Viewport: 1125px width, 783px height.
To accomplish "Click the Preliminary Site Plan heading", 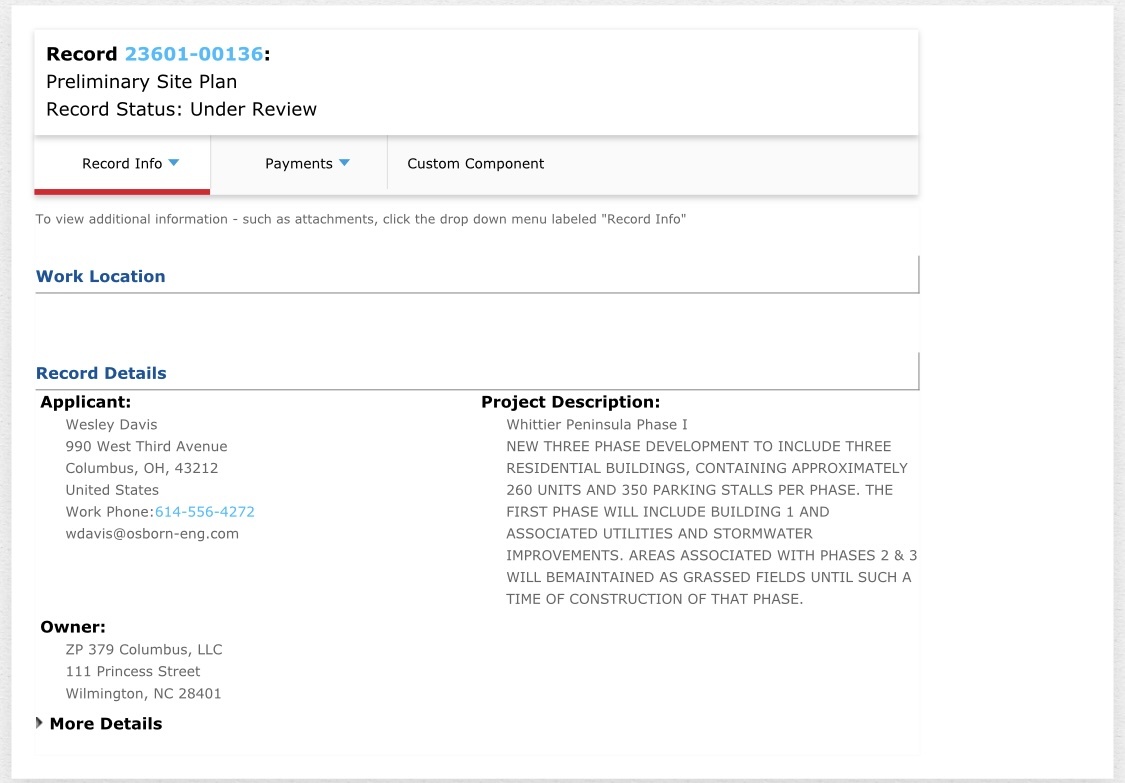I will pyautogui.click(x=141, y=82).
